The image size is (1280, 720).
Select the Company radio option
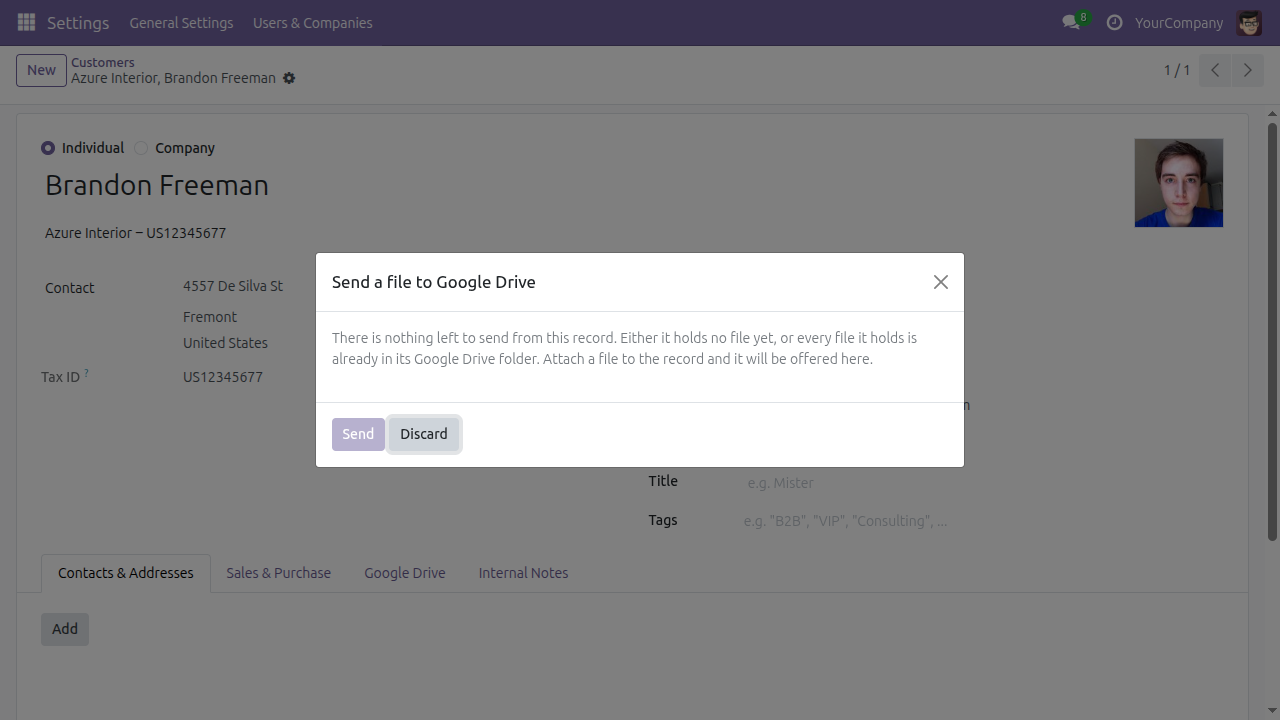tap(141, 148)
